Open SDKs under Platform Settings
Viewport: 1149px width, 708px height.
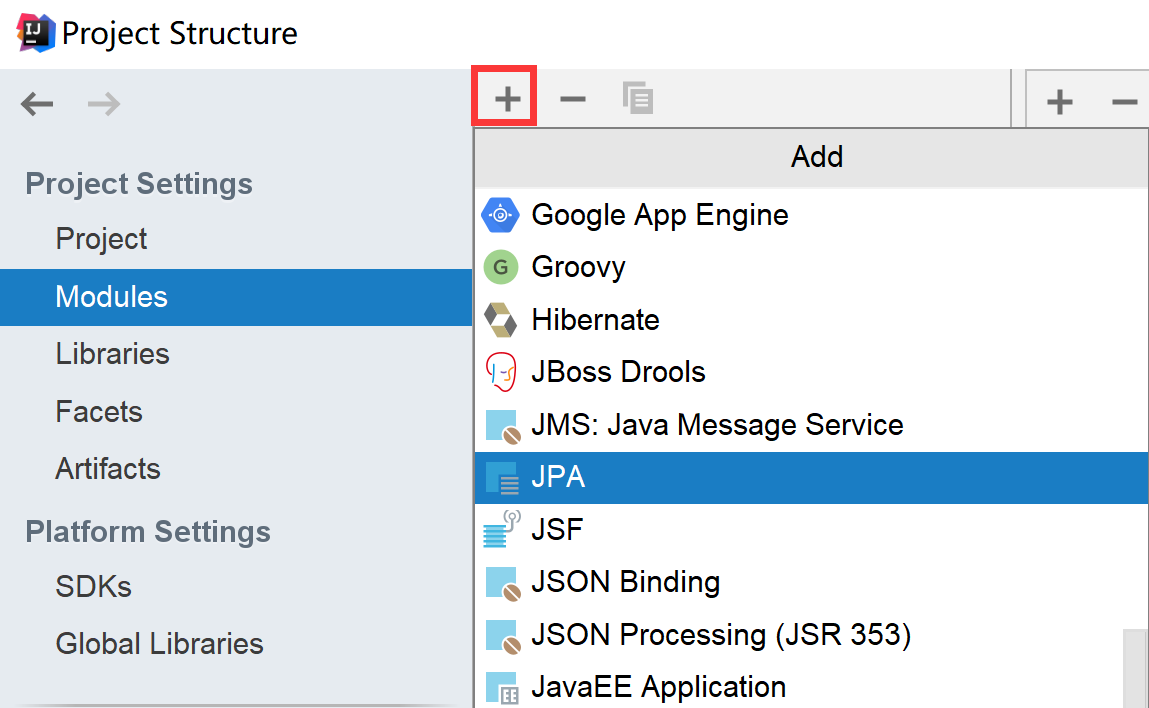coord(93,586)
